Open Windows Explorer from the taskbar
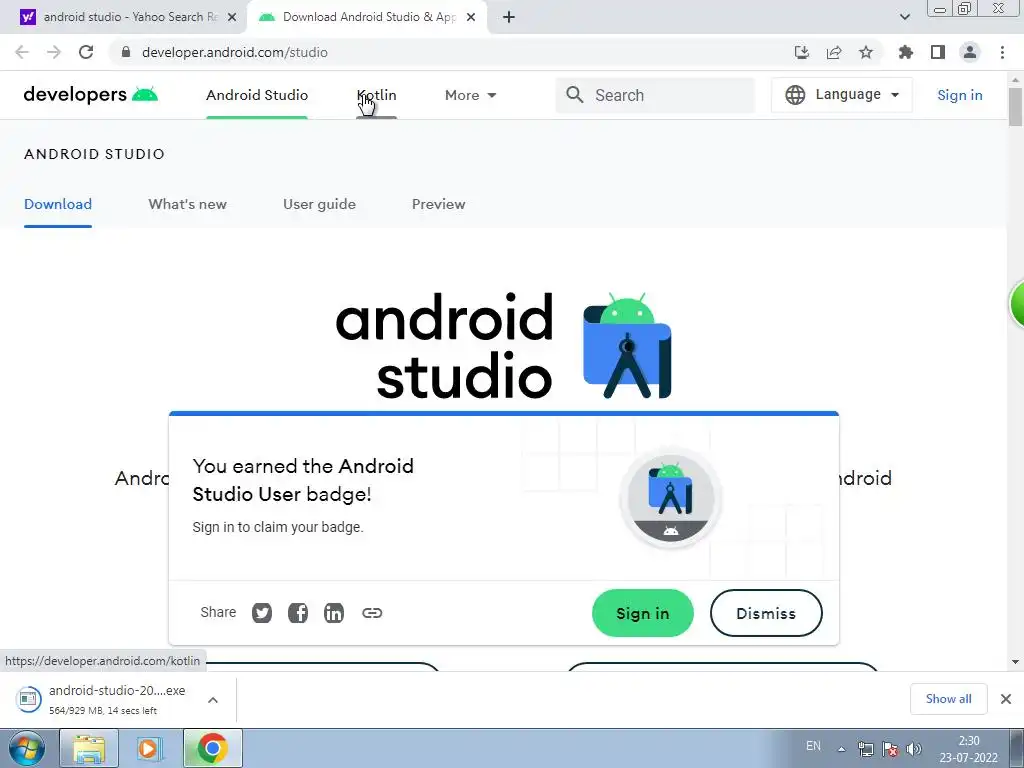This screenshot has width=1024, height=768. click(89, 748)
